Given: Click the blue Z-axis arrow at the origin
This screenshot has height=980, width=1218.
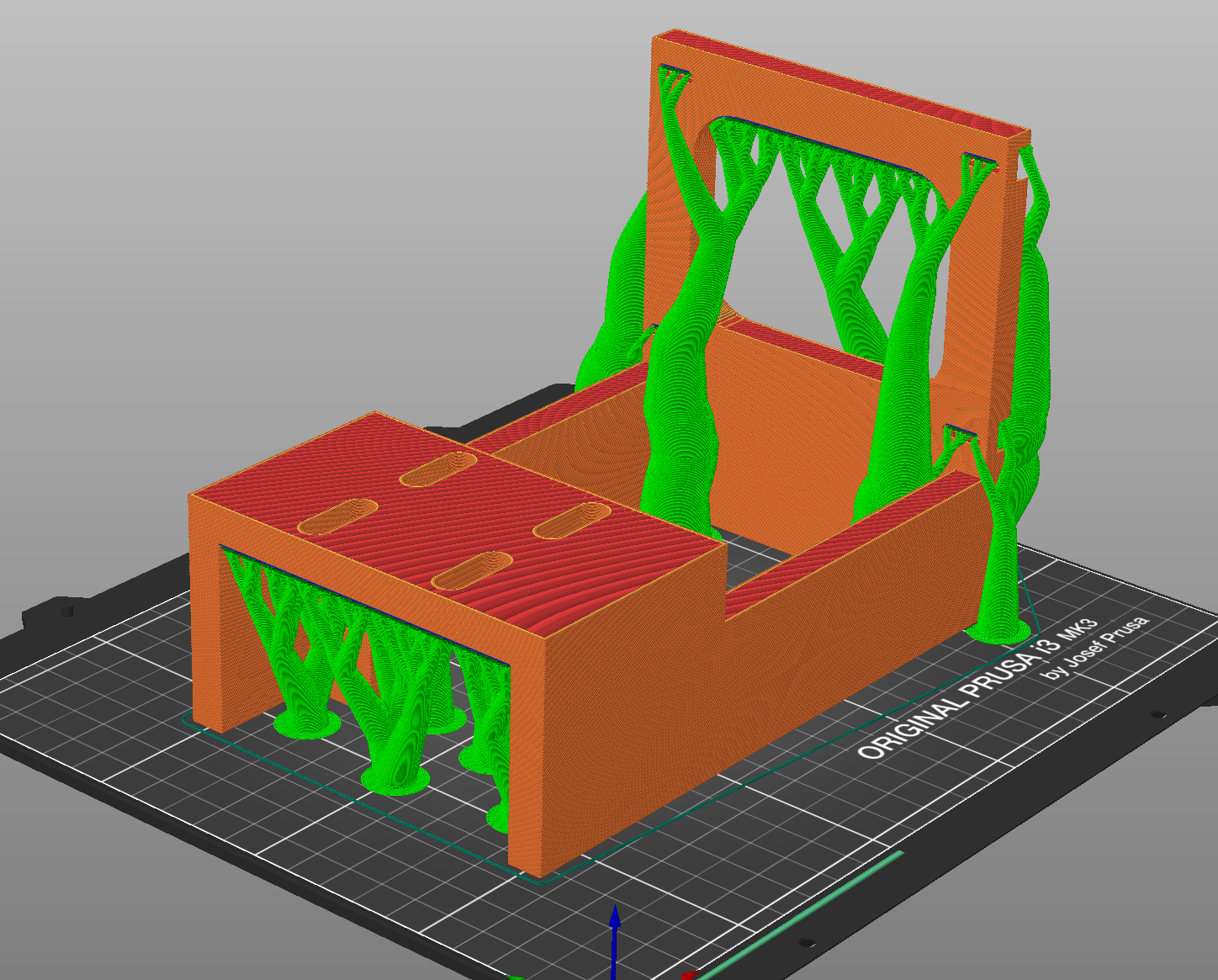Looking at the screenshot, I should [615, 940].
